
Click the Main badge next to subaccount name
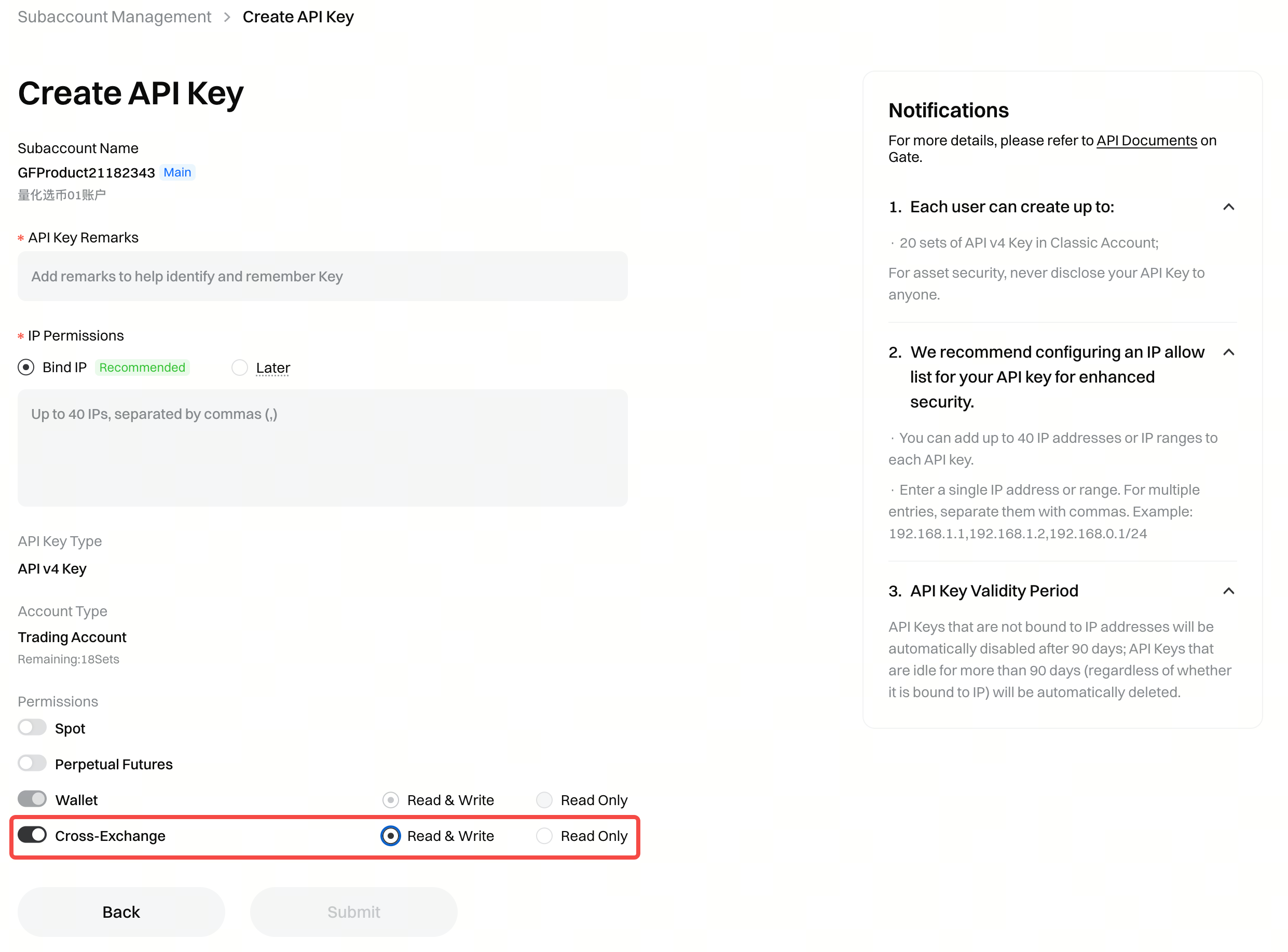[x=177, y=172]
